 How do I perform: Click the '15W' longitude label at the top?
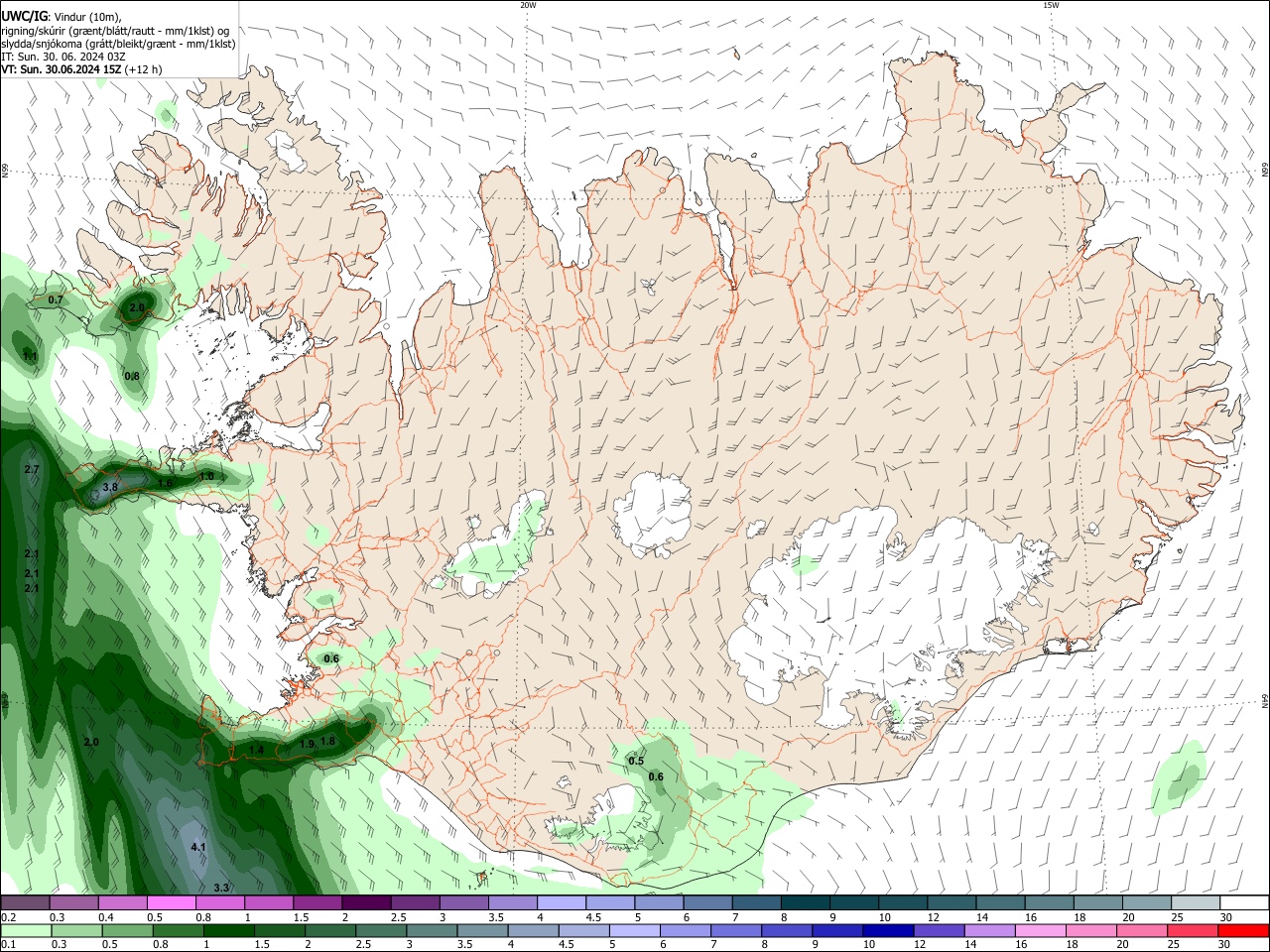1051,5
